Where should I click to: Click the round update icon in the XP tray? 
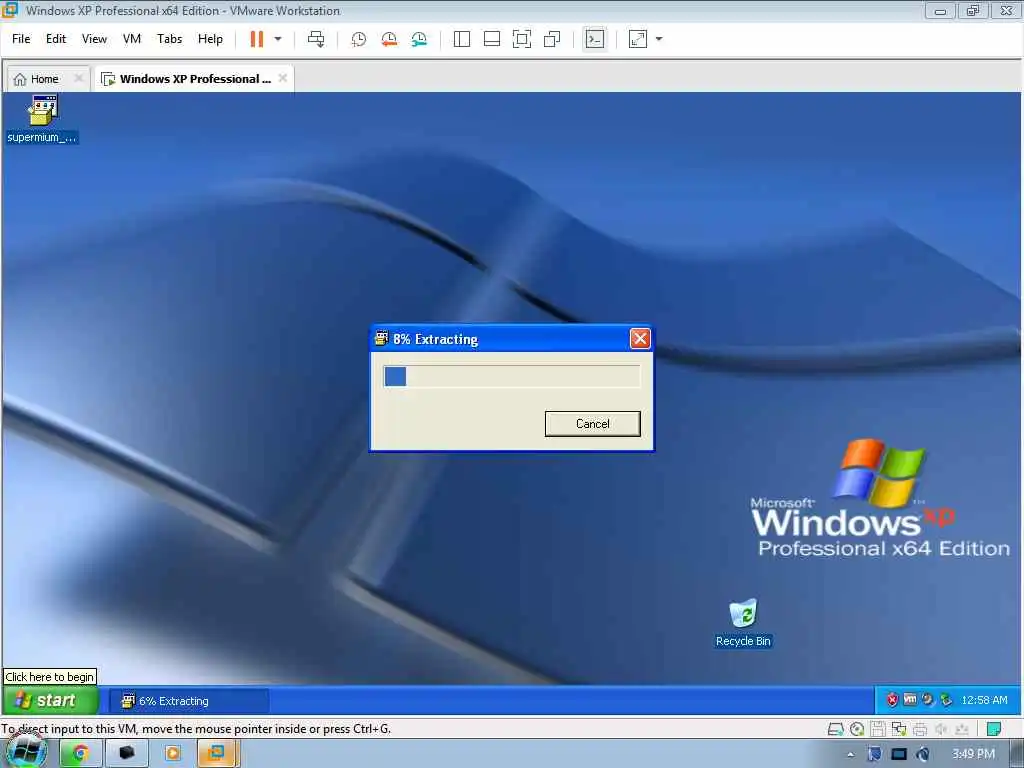pyautogui.click(x=927, y=700)
